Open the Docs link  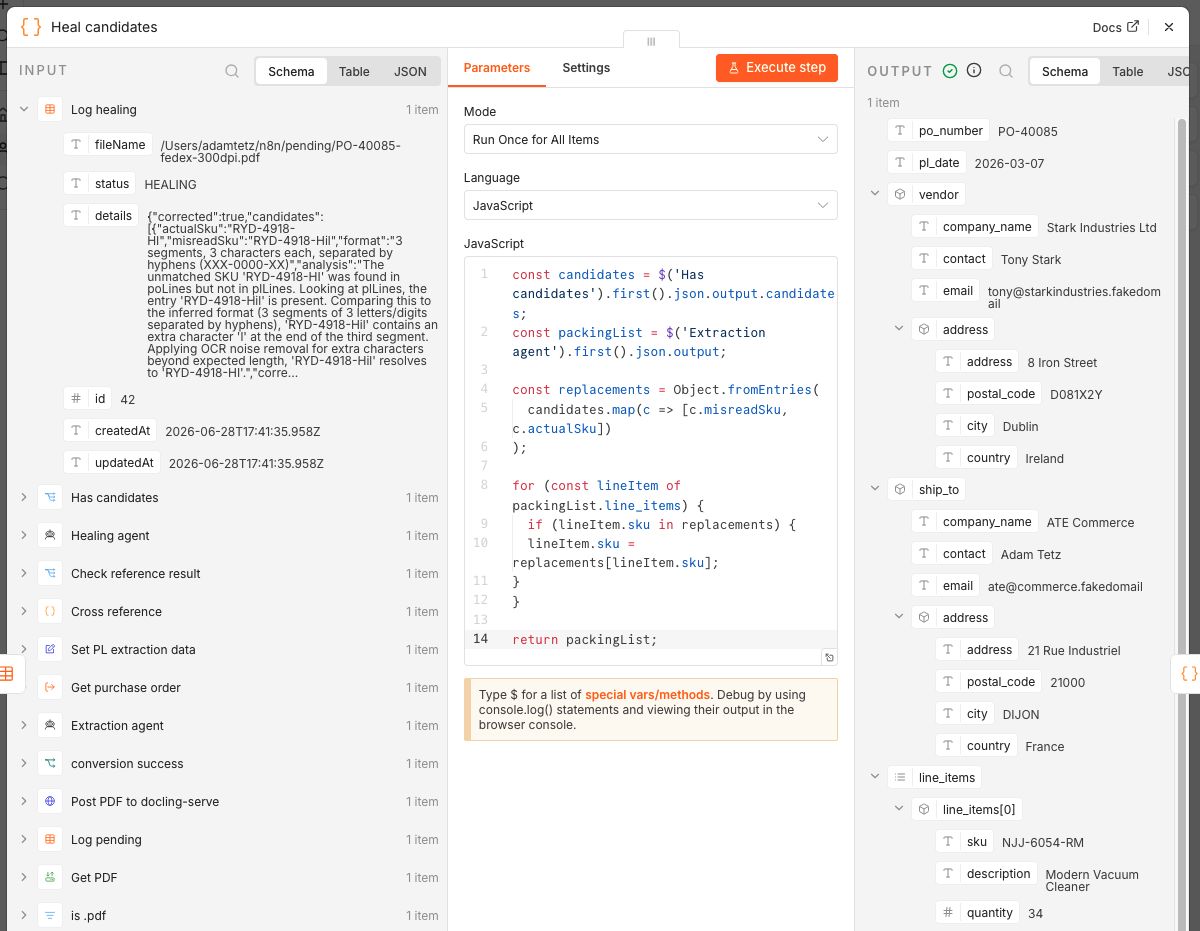click(1115, 27)
